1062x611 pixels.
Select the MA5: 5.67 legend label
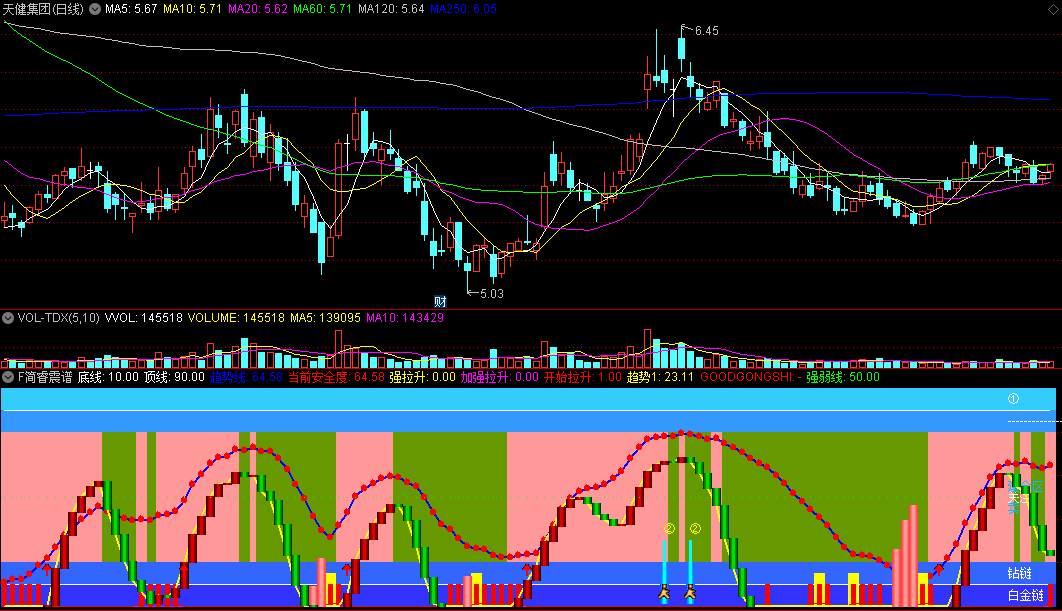coord(131,9)
